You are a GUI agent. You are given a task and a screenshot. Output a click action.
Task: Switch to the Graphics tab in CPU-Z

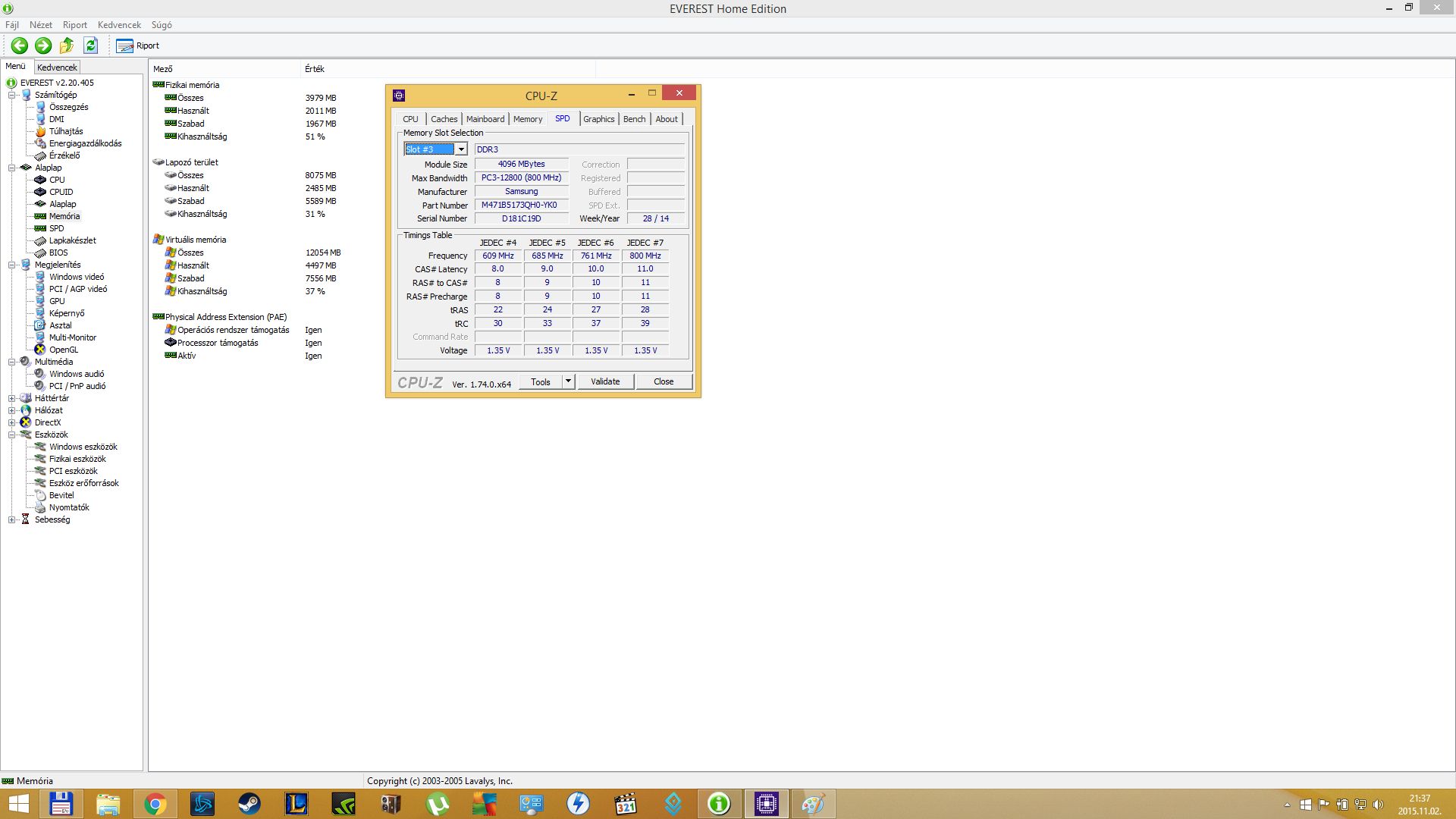(x=598, y=119)
